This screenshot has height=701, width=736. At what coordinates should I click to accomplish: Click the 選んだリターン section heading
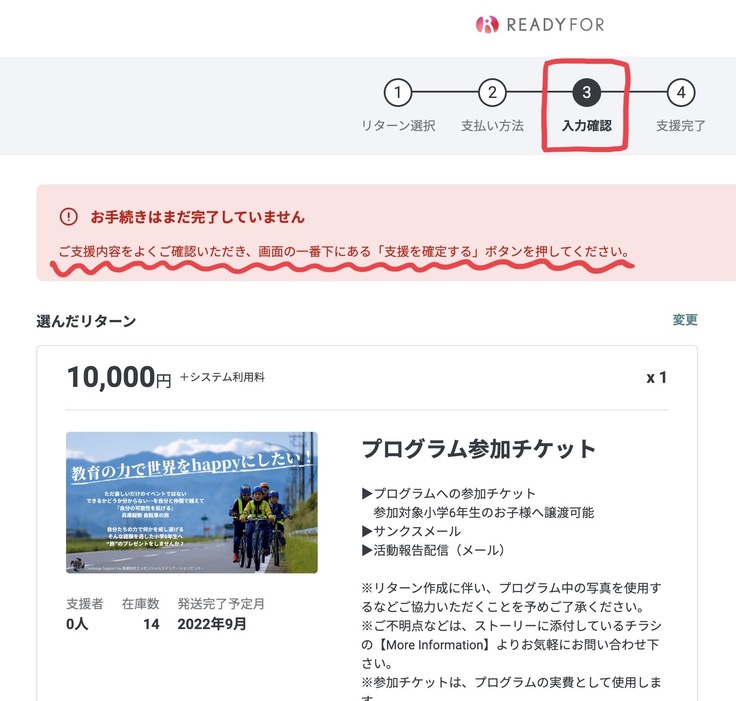pyautogui.click(x=86, y=321)
